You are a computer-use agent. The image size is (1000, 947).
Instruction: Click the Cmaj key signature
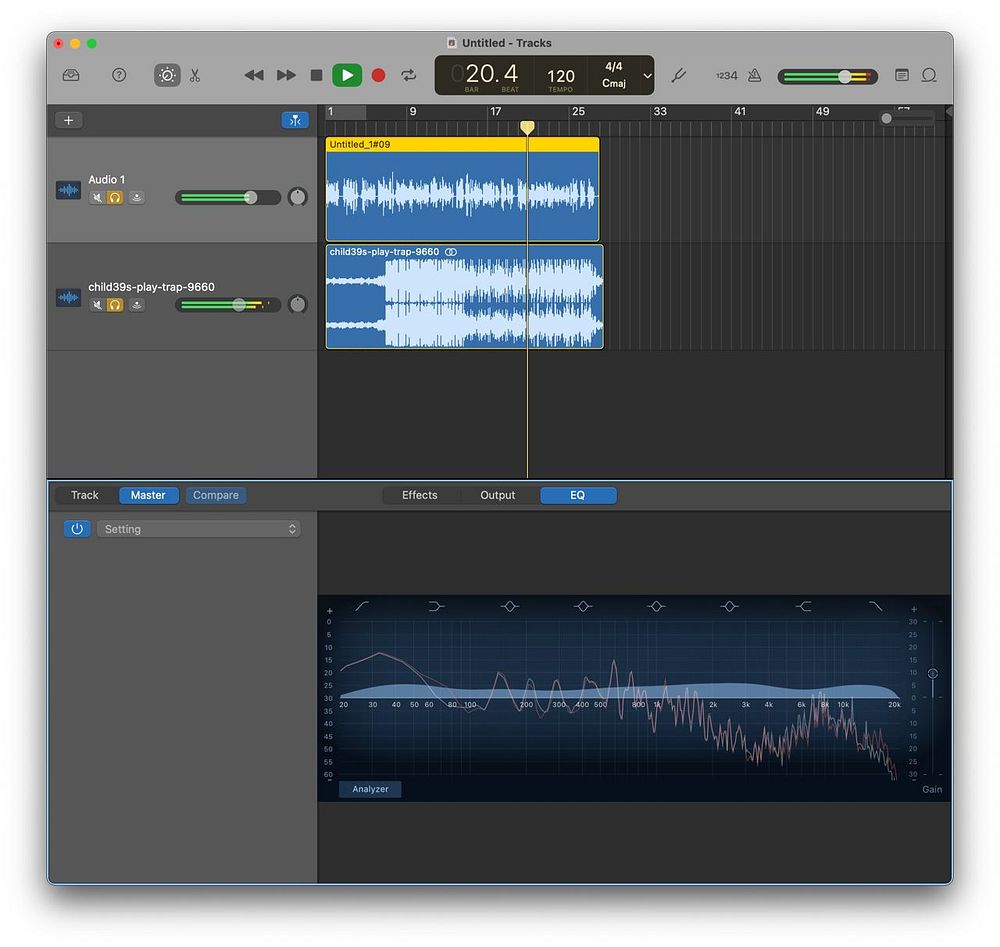pyautogui.click(x=614, y=84)
